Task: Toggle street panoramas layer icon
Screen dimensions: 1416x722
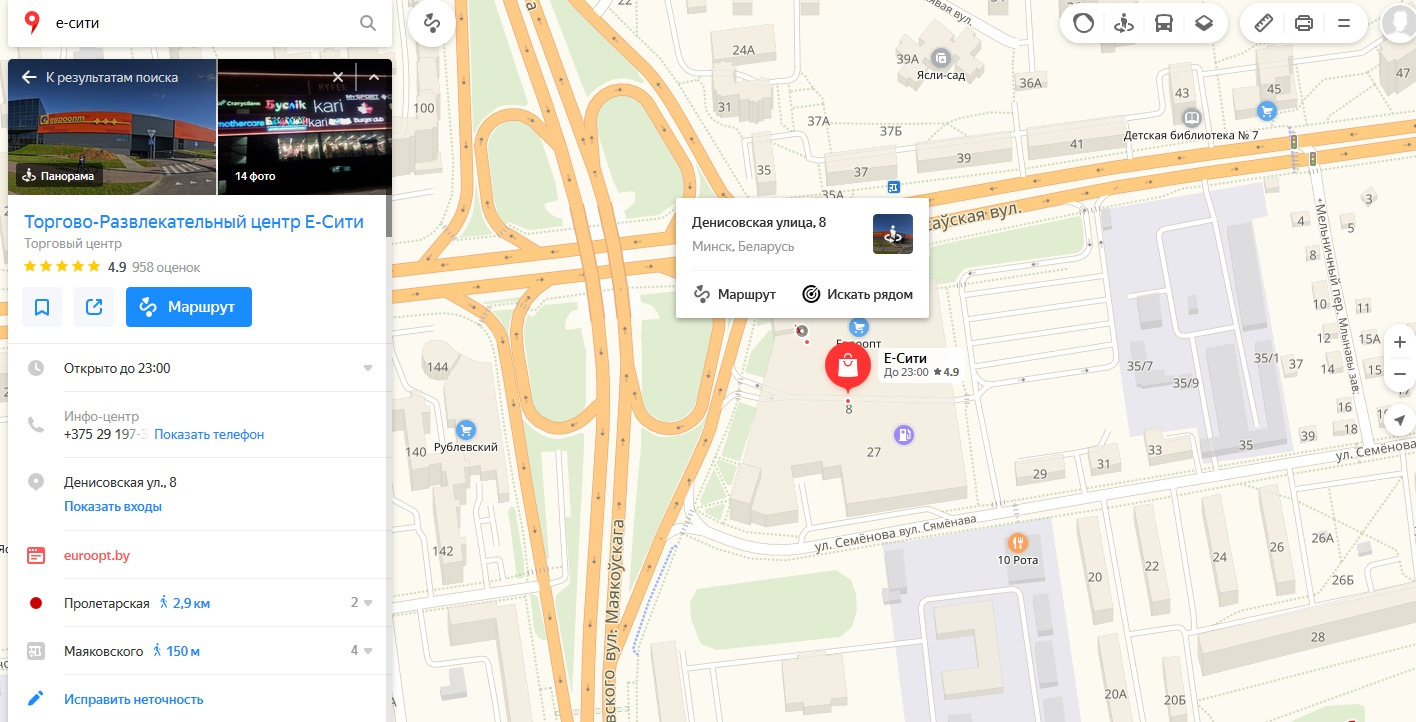Action: tap(1124, 23)
